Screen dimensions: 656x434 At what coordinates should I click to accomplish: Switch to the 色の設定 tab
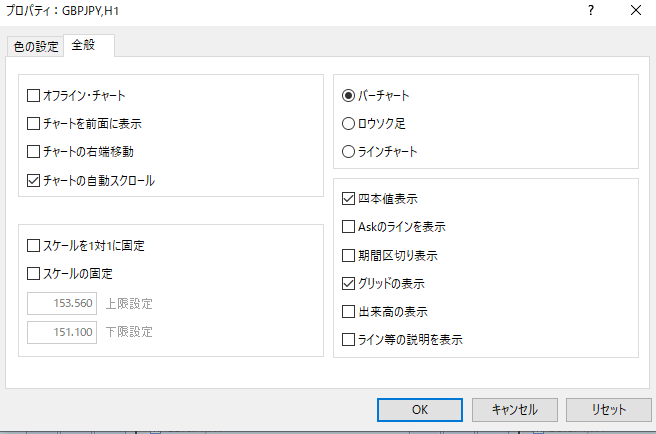36,47
